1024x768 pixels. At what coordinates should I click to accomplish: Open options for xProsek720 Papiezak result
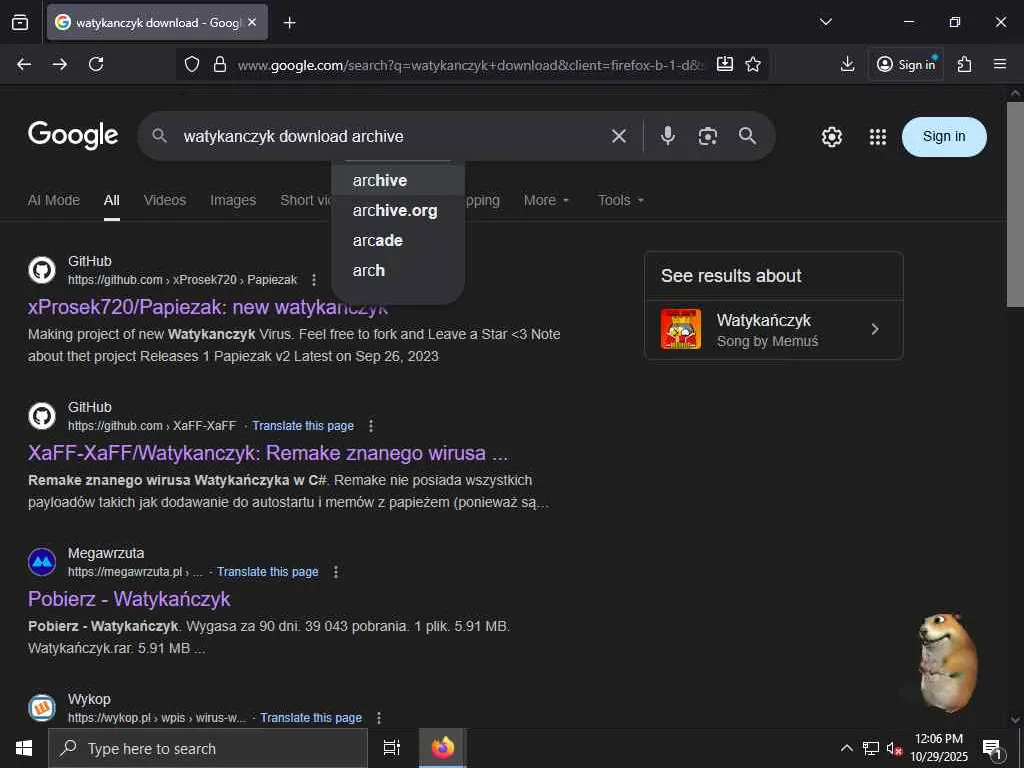pos(314,280)
